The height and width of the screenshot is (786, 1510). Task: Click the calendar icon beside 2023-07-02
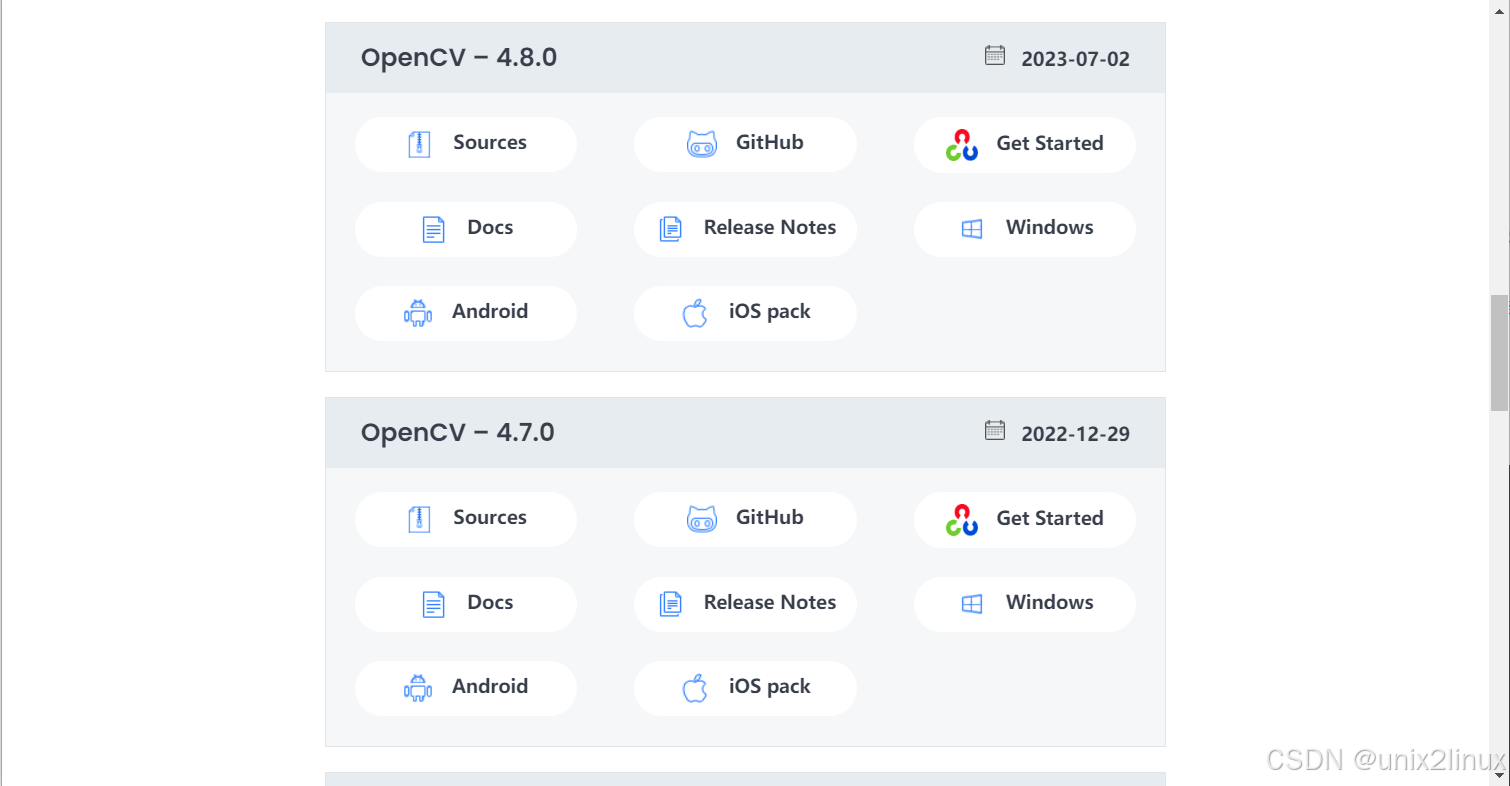[x=995, y=55]
